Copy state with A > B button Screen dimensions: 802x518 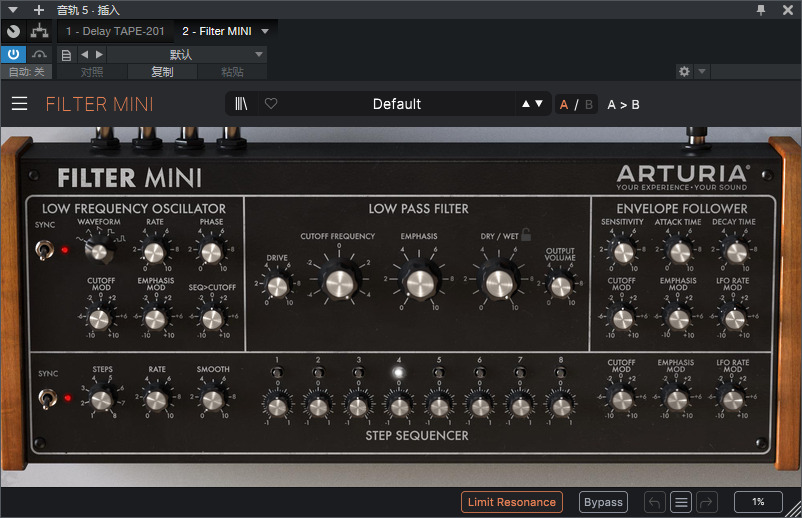pos(623,104)
